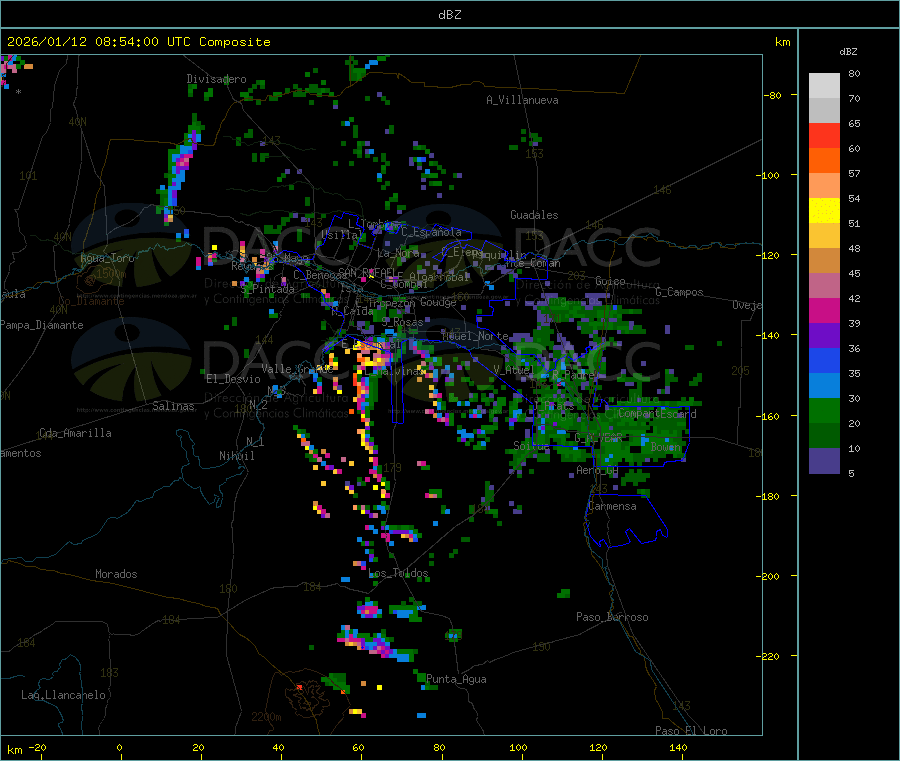Click the Nihuil map label
The height and width of the screenshot is (761, 900).
237,456
